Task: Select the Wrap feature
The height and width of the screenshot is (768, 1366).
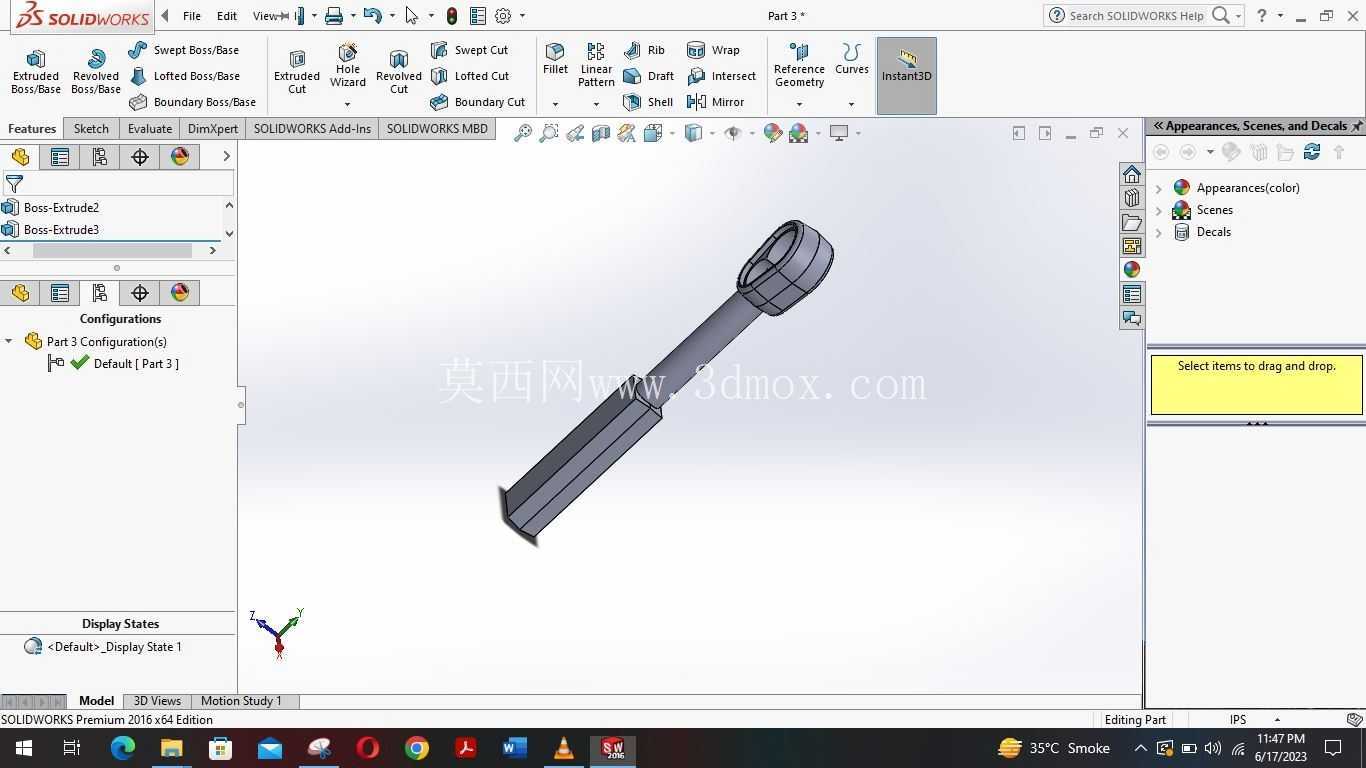Action: (x=713, y=50)
